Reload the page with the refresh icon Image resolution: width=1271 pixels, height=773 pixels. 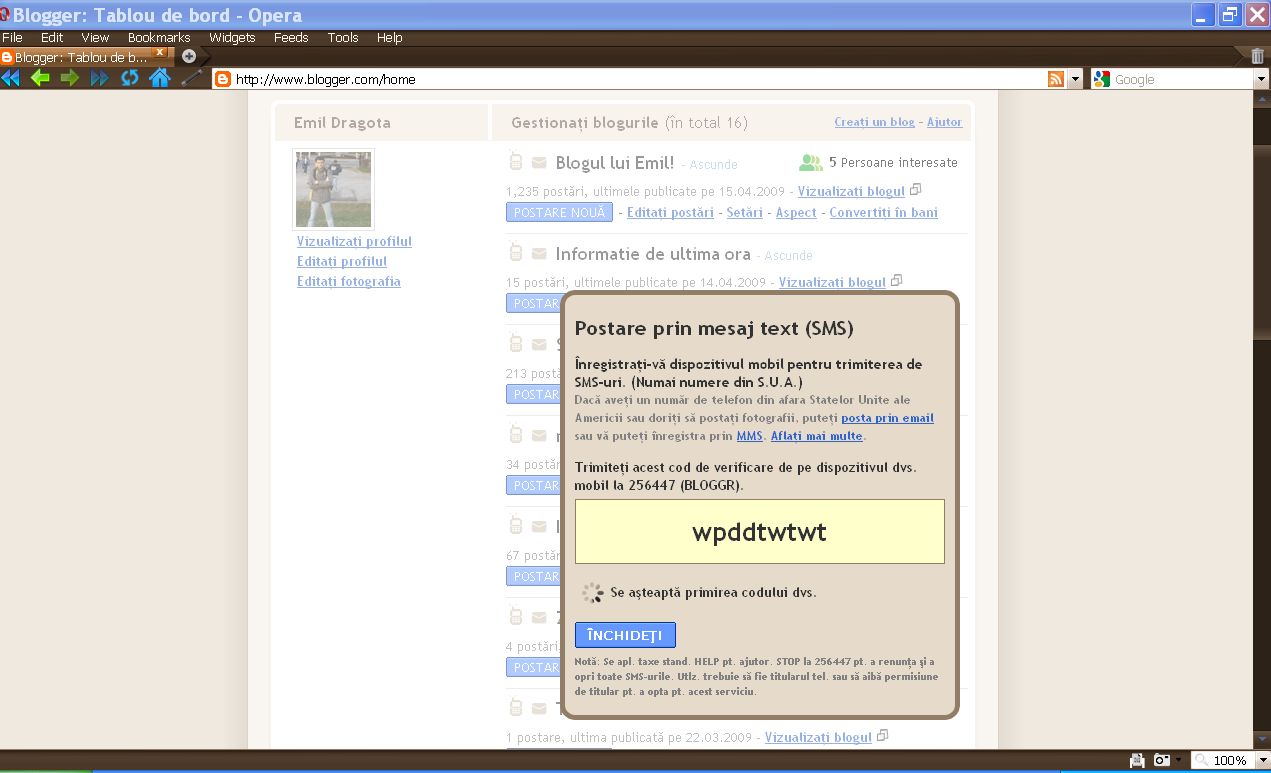click(129, 78)
